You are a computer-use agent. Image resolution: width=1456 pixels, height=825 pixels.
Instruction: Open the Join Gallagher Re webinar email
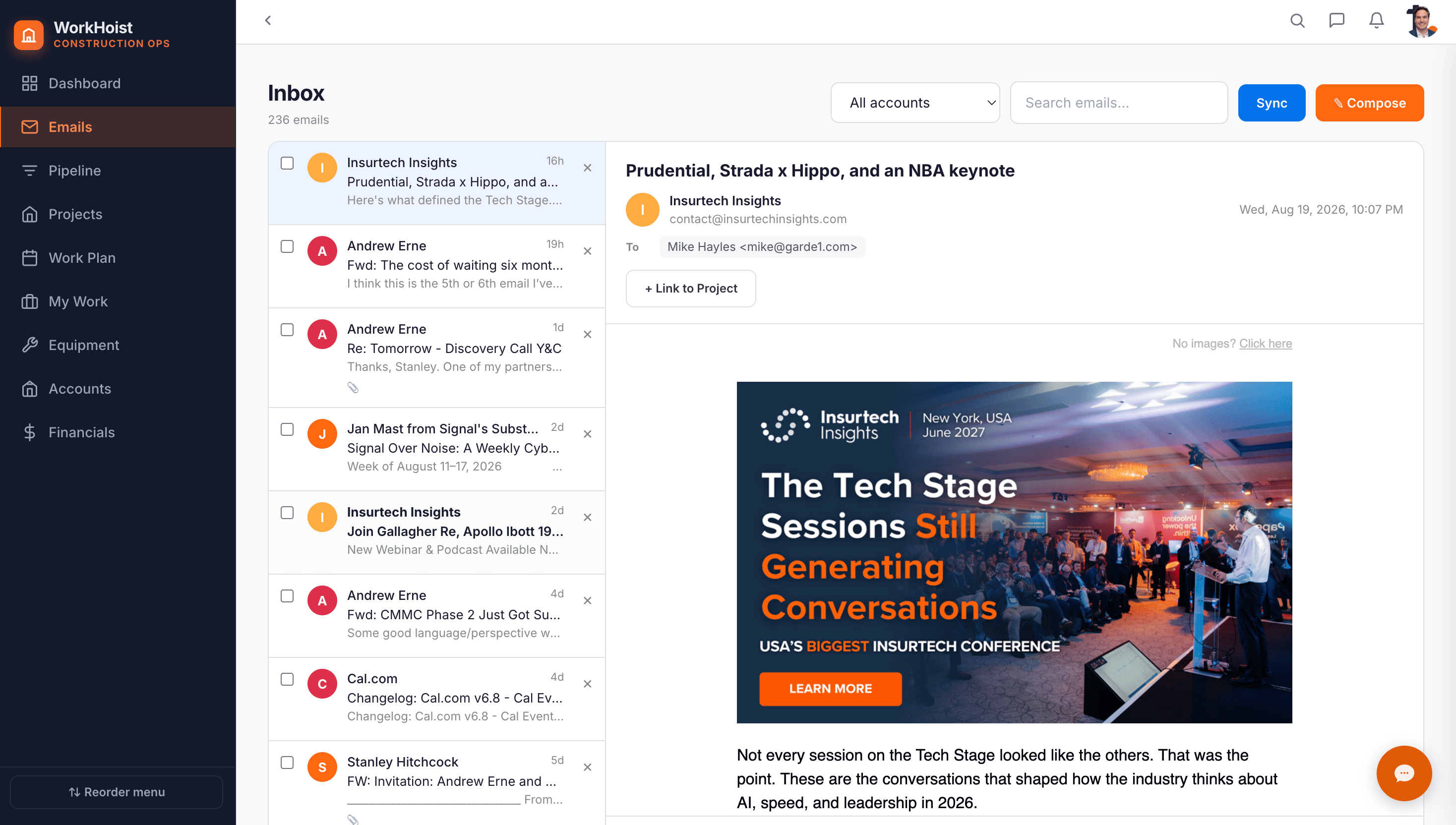coord(436,532)
